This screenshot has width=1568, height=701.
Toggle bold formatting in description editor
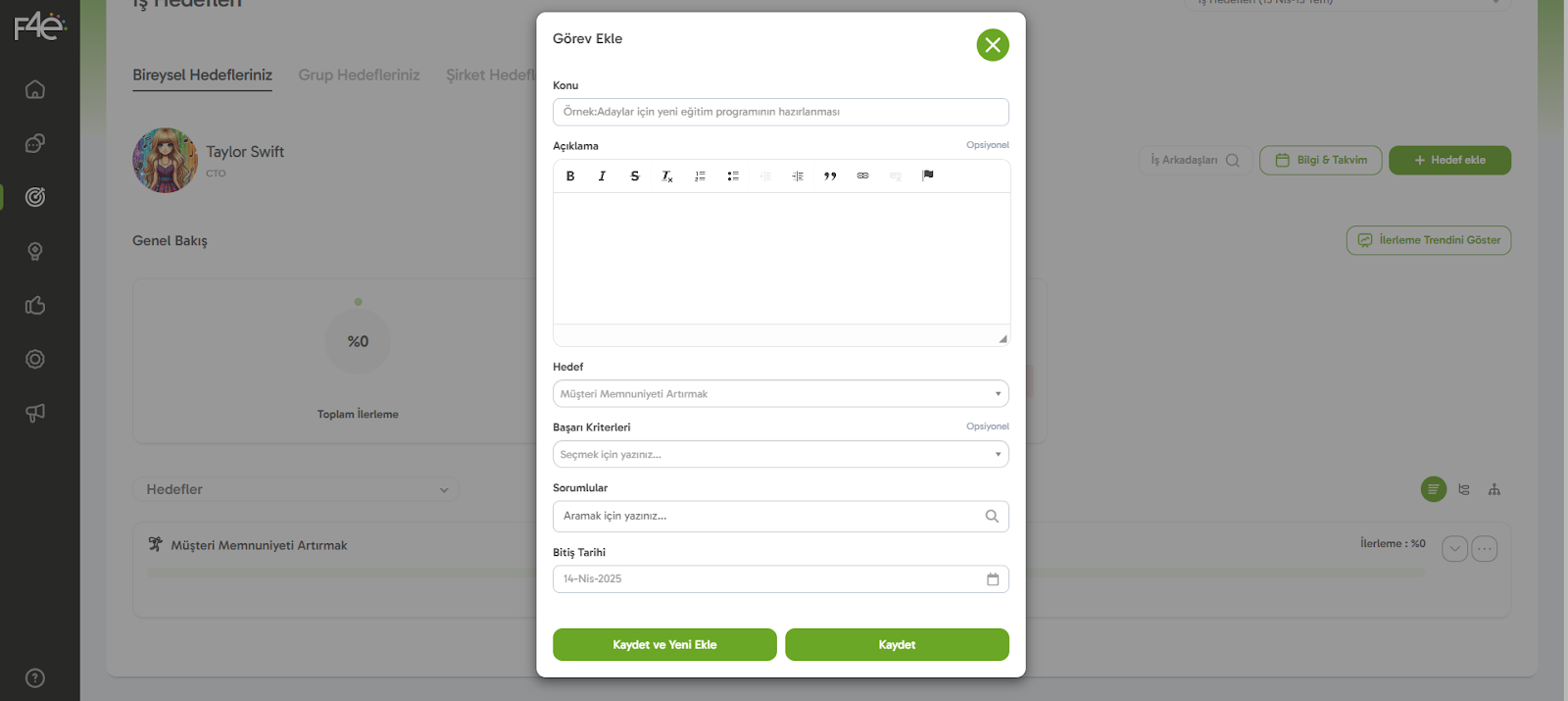point(570,176)
